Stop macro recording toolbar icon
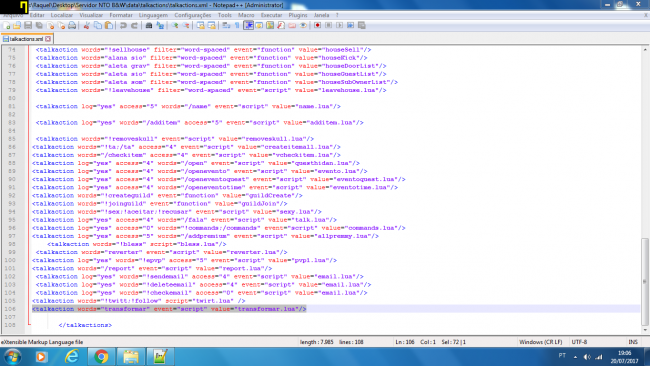The width and height of the screenshot is (650, 366). click(x=328, y=26)
